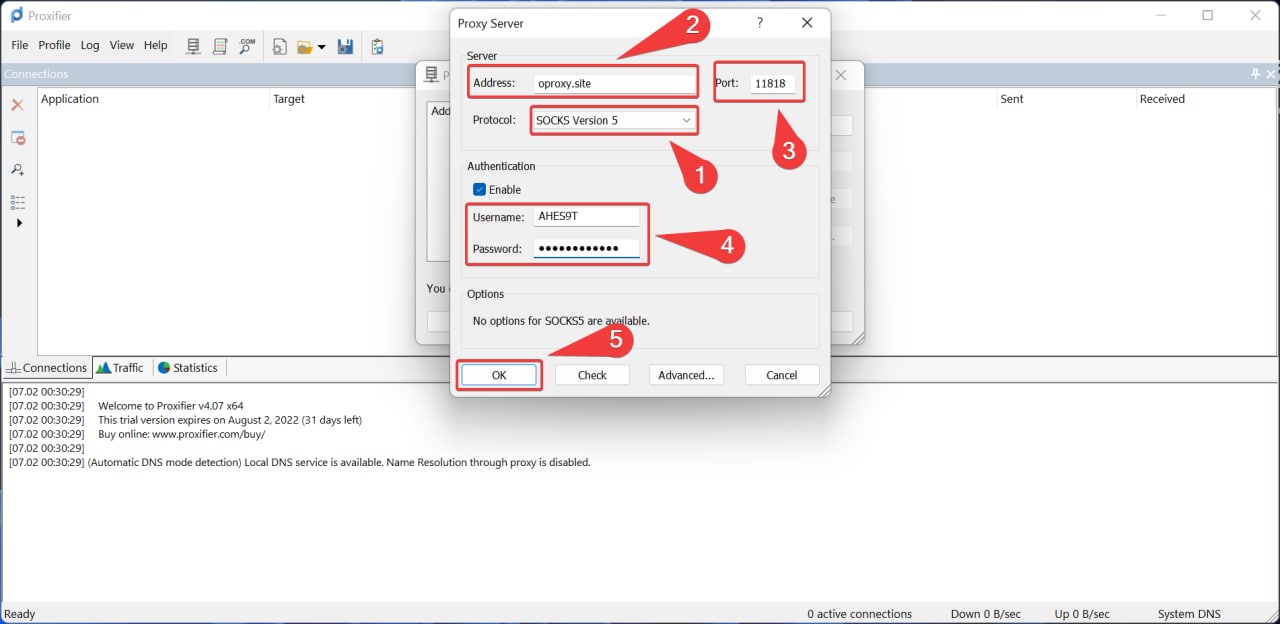Click the Save Profile floppy disk icon
Image resolution: width=1280 pixels, height=624 pixels.
345,46
